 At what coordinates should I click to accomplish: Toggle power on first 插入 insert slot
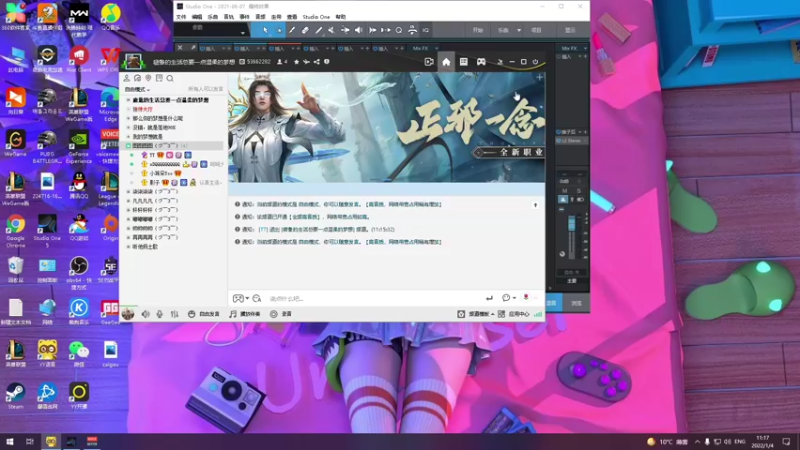(x=202, y=48)
